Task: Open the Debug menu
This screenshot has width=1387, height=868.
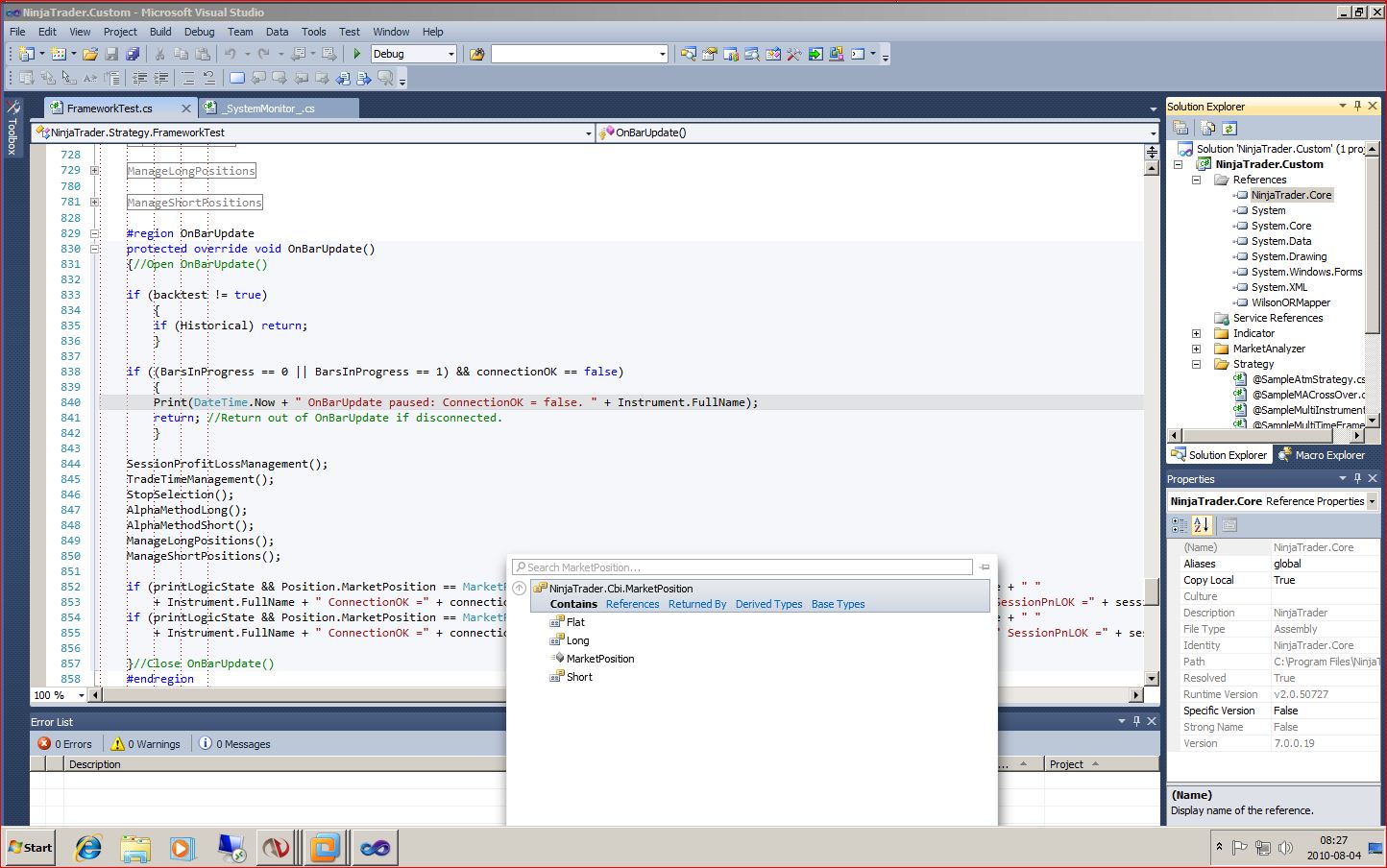Action: tap(200, 32)
